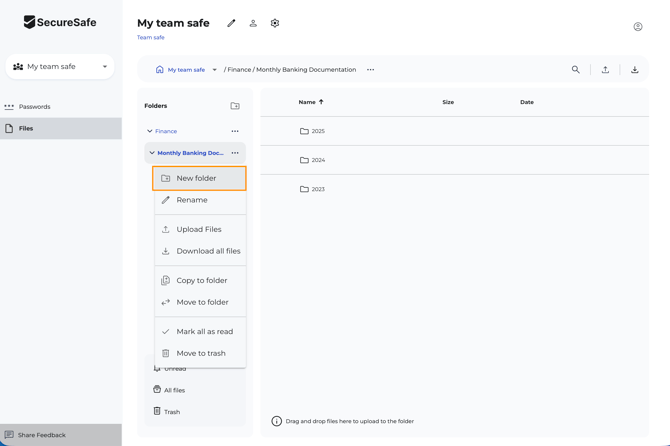
Task: Sort files by Name column header
Action: 307,102
